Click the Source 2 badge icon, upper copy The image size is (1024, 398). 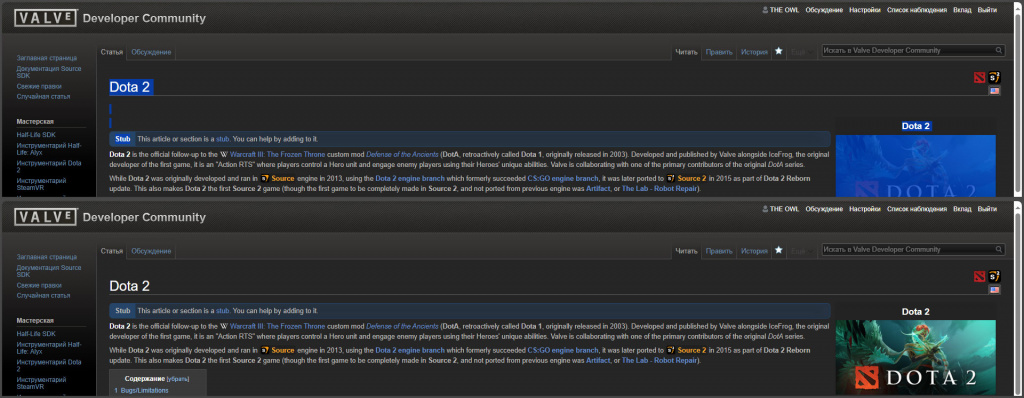(994, 77)
